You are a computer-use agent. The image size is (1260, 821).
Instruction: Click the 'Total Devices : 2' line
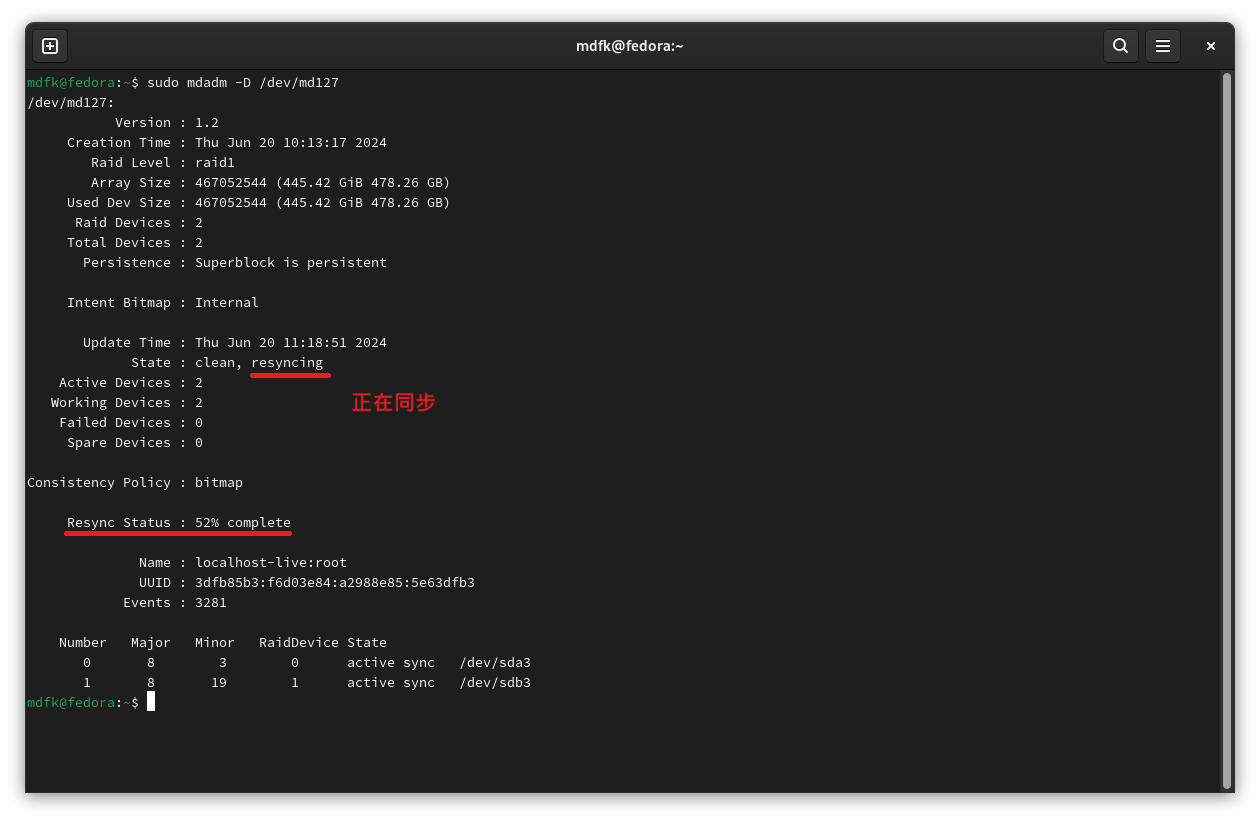pyautogui.click(x=135, y=242)
